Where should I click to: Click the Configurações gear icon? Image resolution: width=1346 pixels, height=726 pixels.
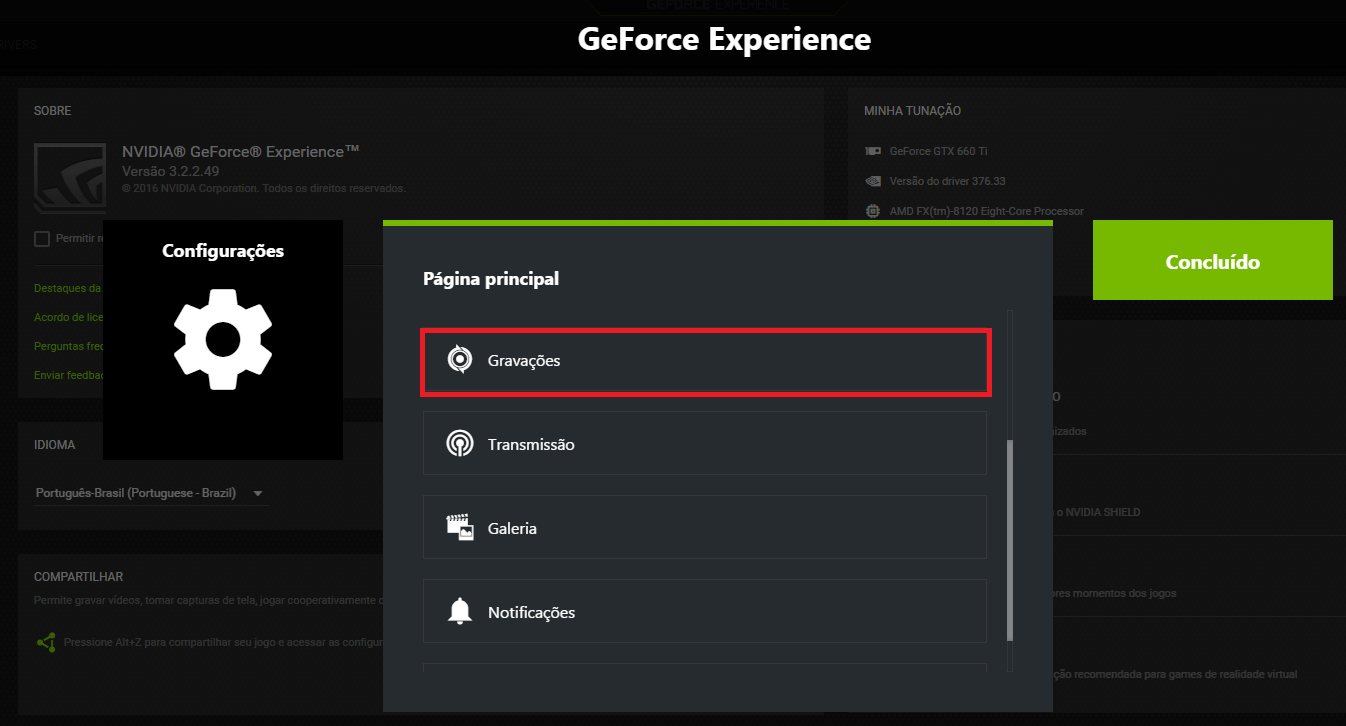(223, 339)
